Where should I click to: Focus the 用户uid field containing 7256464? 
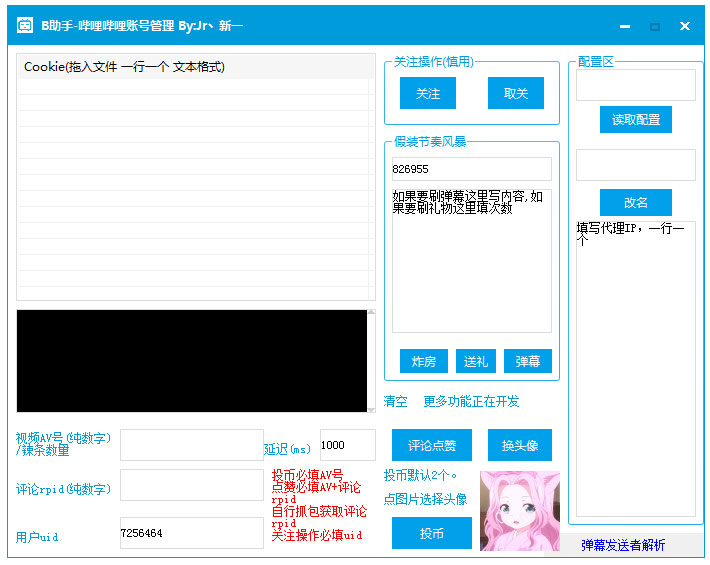[191, 533]
